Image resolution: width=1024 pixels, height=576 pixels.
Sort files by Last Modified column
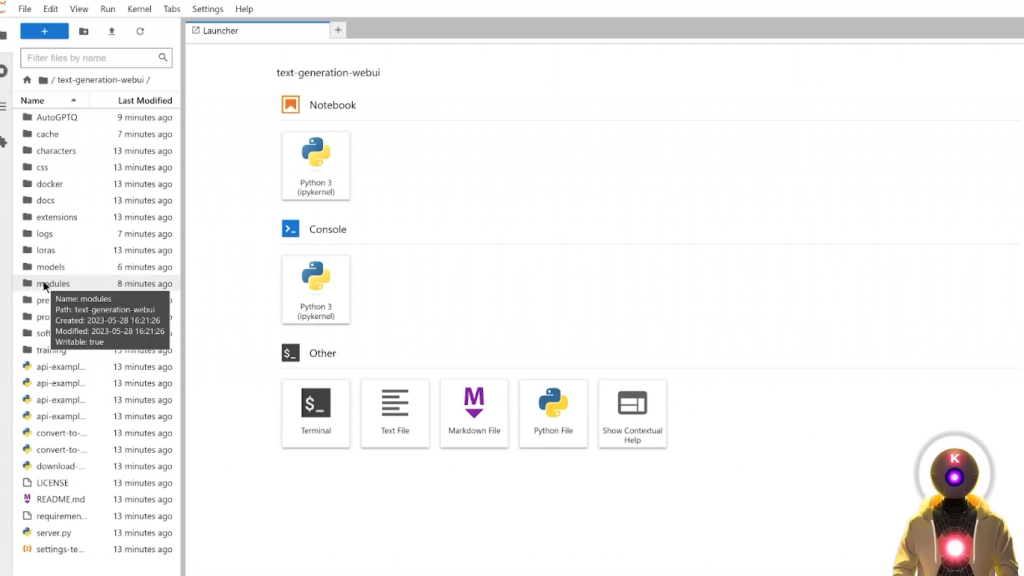pyautogui.click(x=135, y=101)
